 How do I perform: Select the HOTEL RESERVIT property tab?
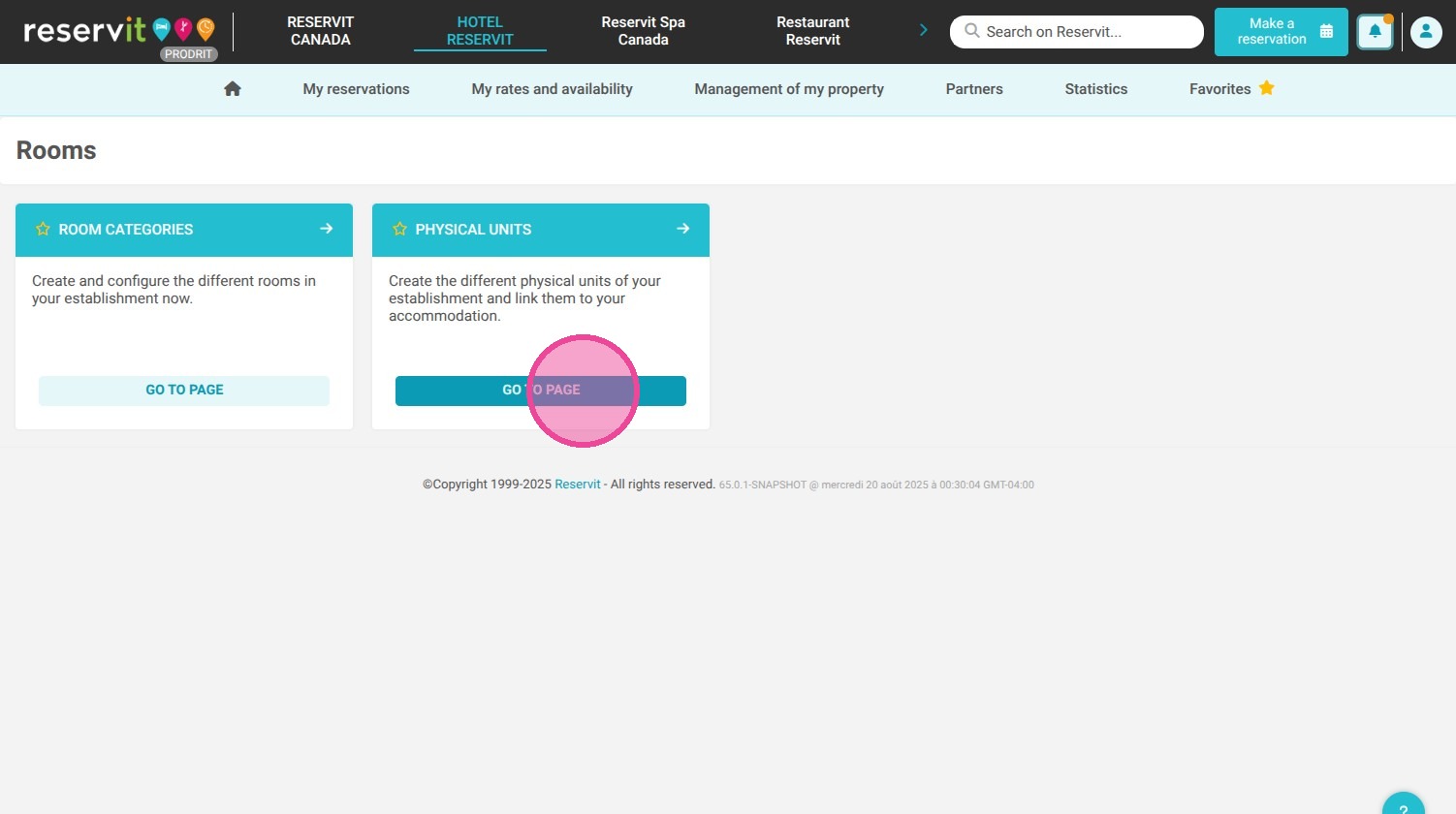480,31
